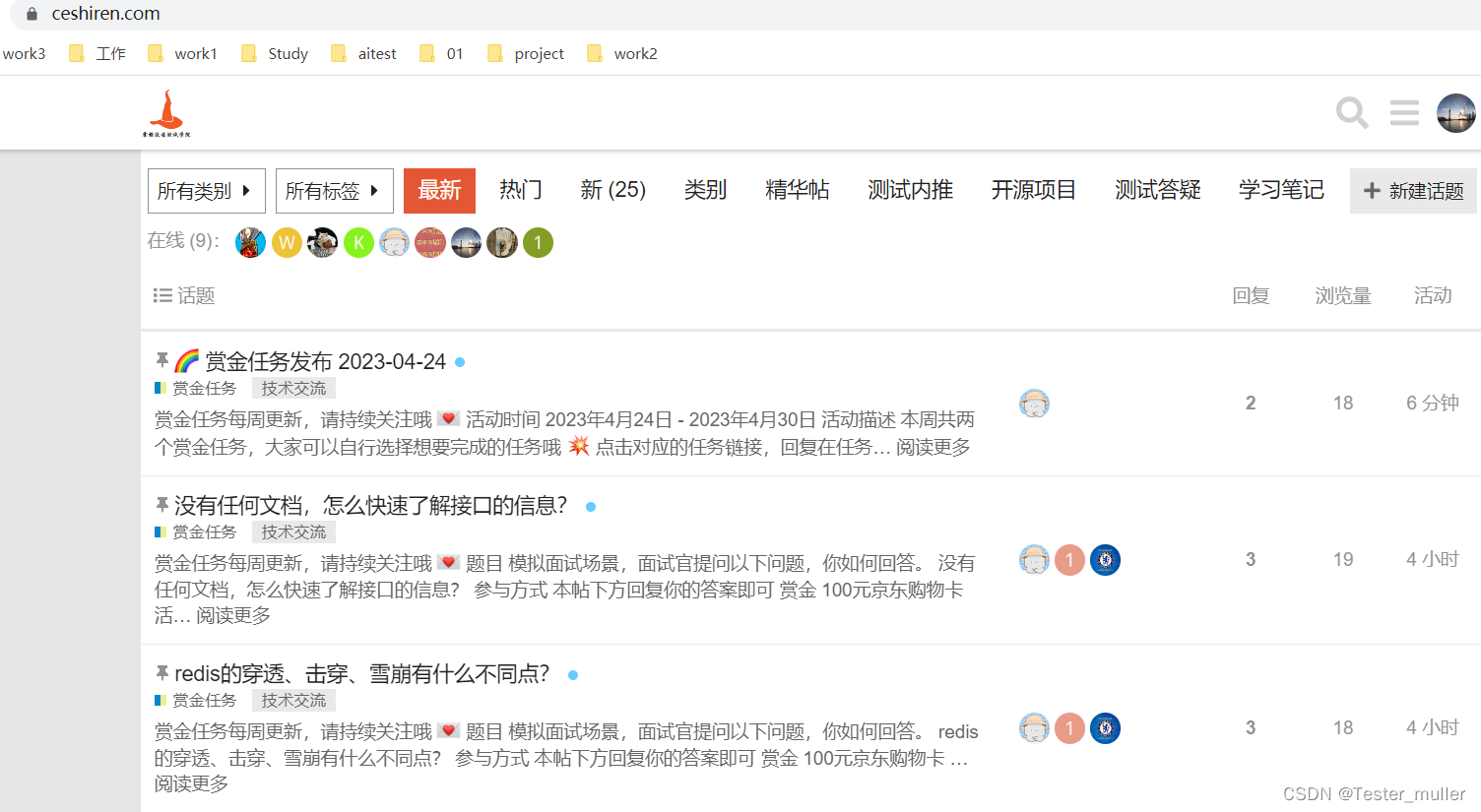Click your profile avatar at top right

pyautogui.click(x=1456, y=112)
